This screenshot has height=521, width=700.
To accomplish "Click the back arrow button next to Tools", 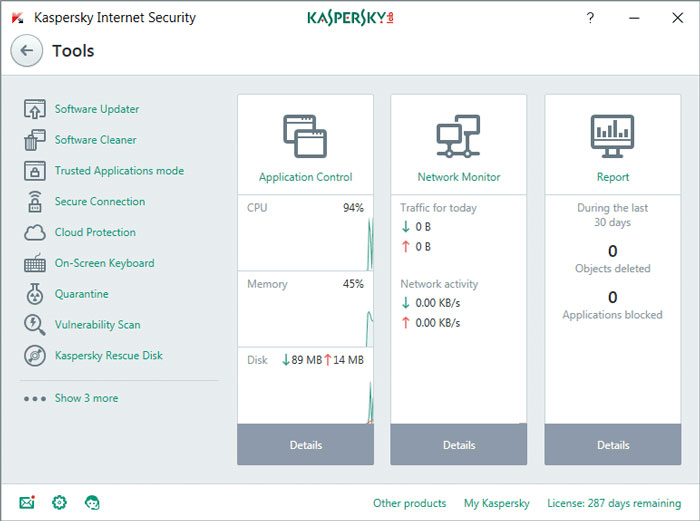I will pyautogui.click(x=27, y=50).
